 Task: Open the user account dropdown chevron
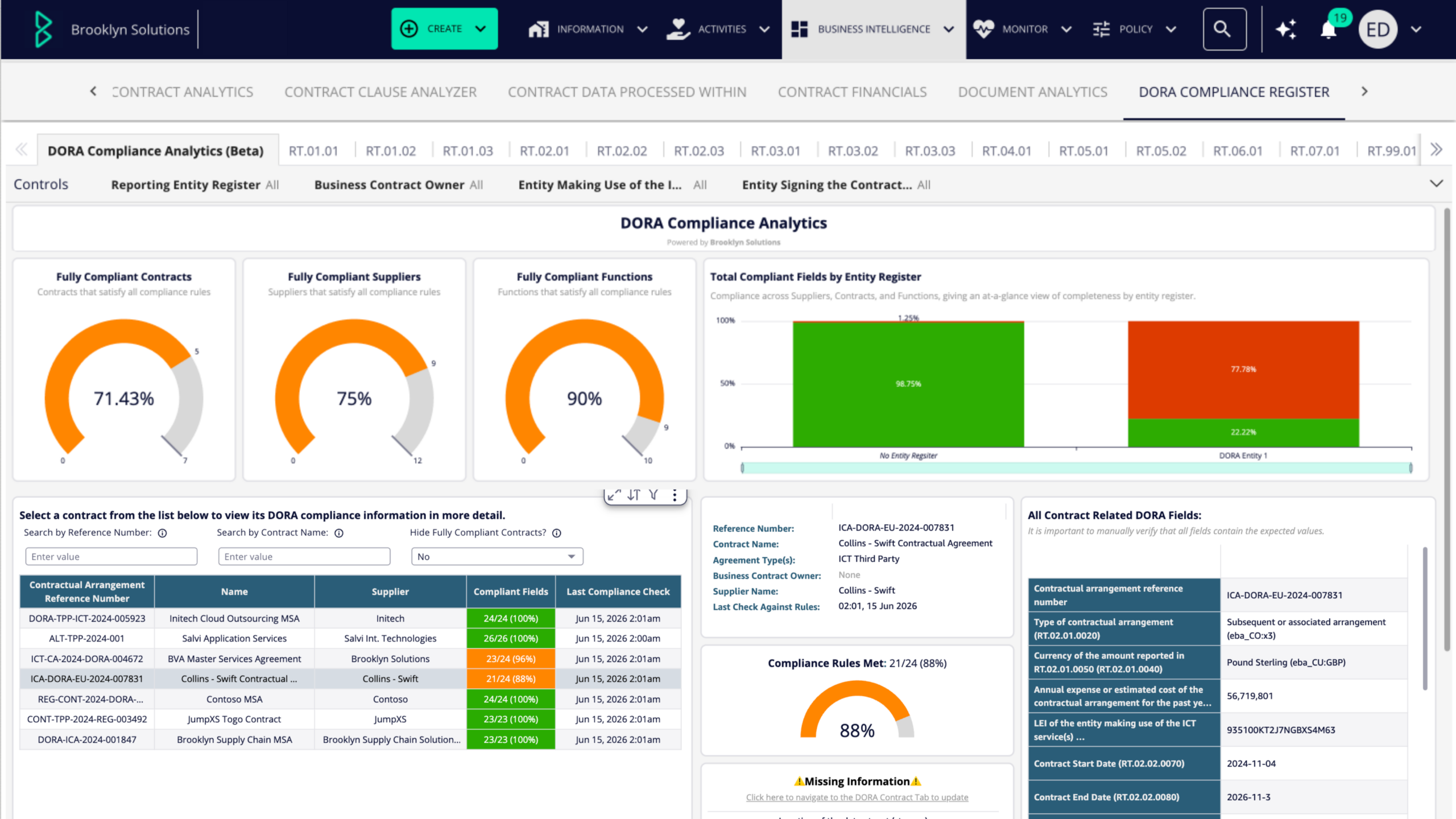[1416, 29]
